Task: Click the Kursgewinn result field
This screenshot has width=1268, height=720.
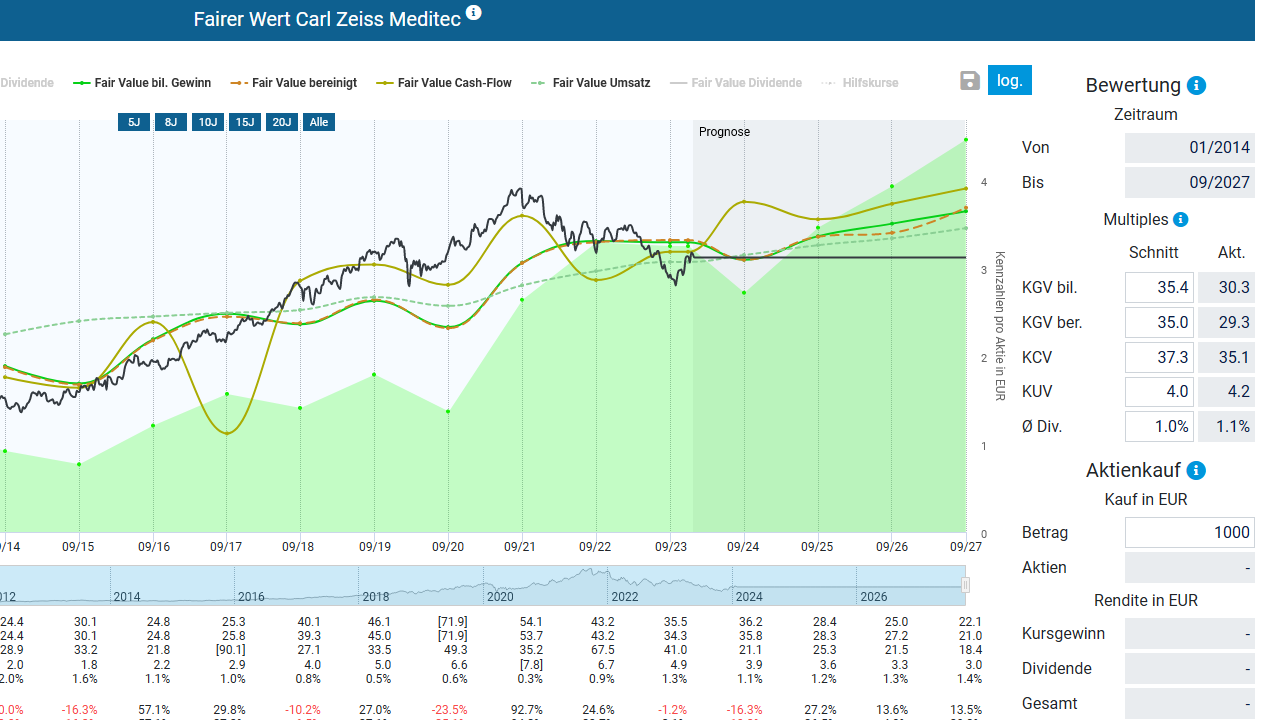Action: 1190,634
